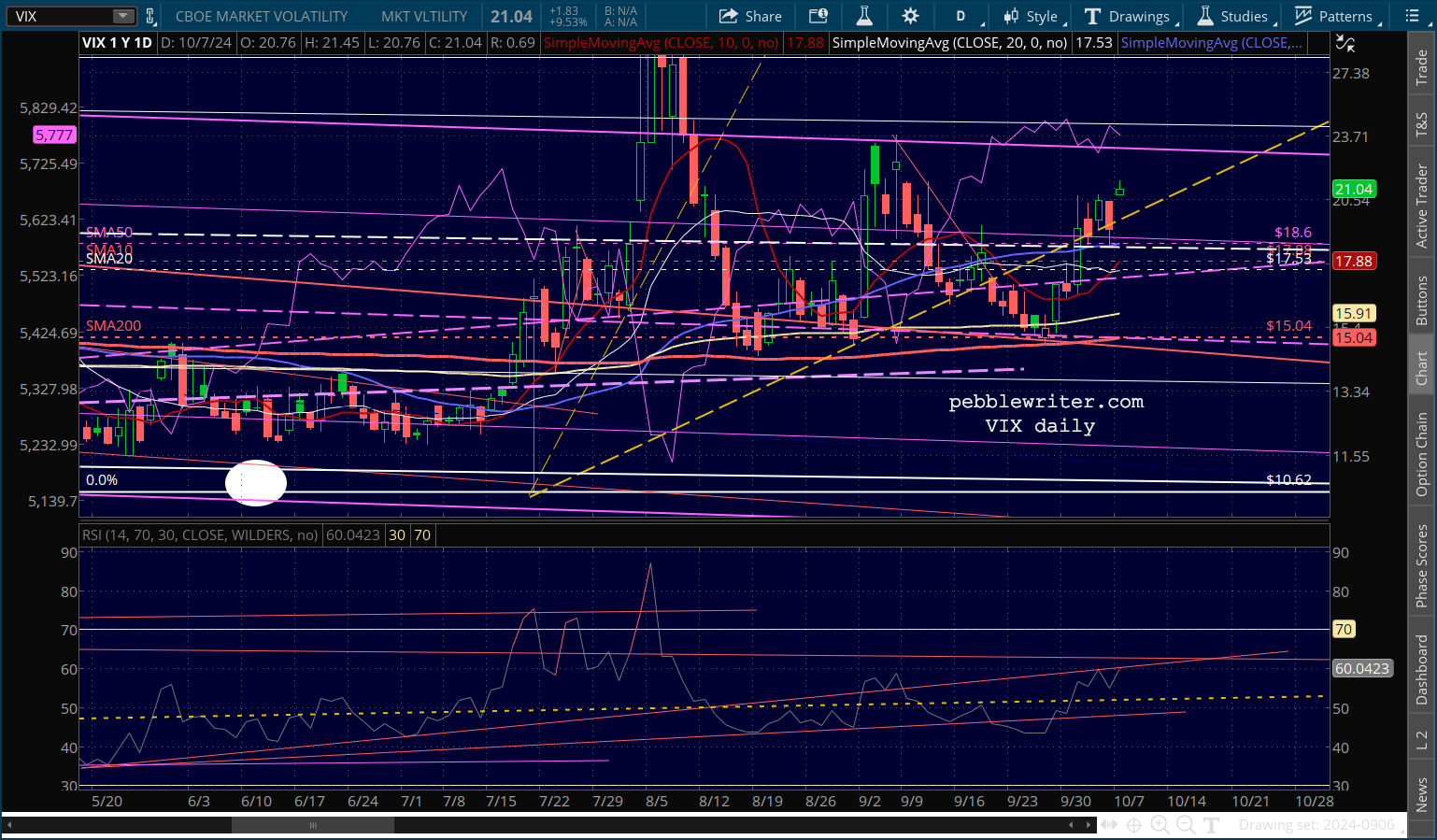This screenshot has height=840, width=1437.
Task: Click the zoom out magnifier icon
Action: pyautogui.click(x=1186, y=825)
